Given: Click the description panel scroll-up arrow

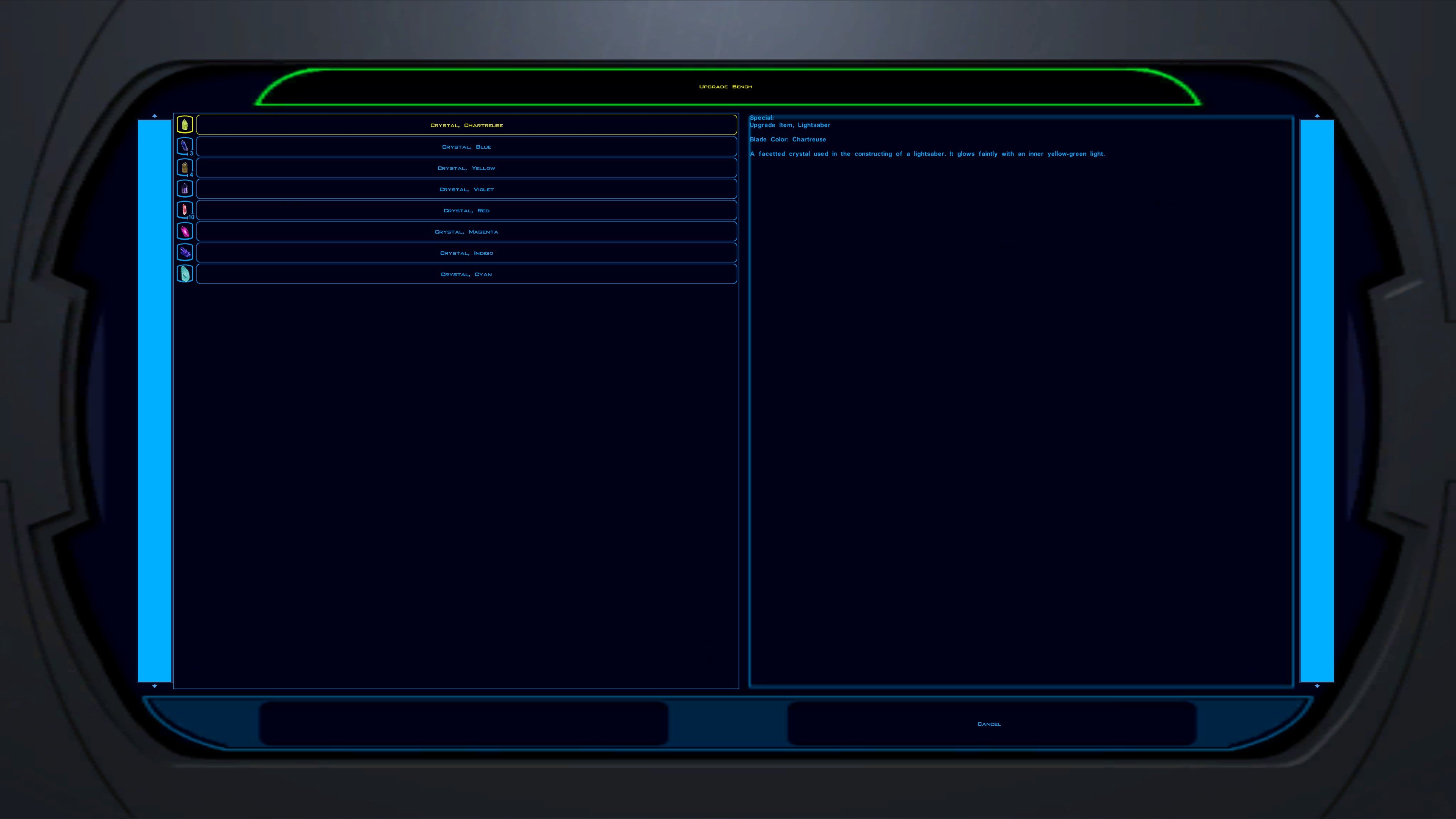Looking at the screenshot, I should click(1317, 116).
